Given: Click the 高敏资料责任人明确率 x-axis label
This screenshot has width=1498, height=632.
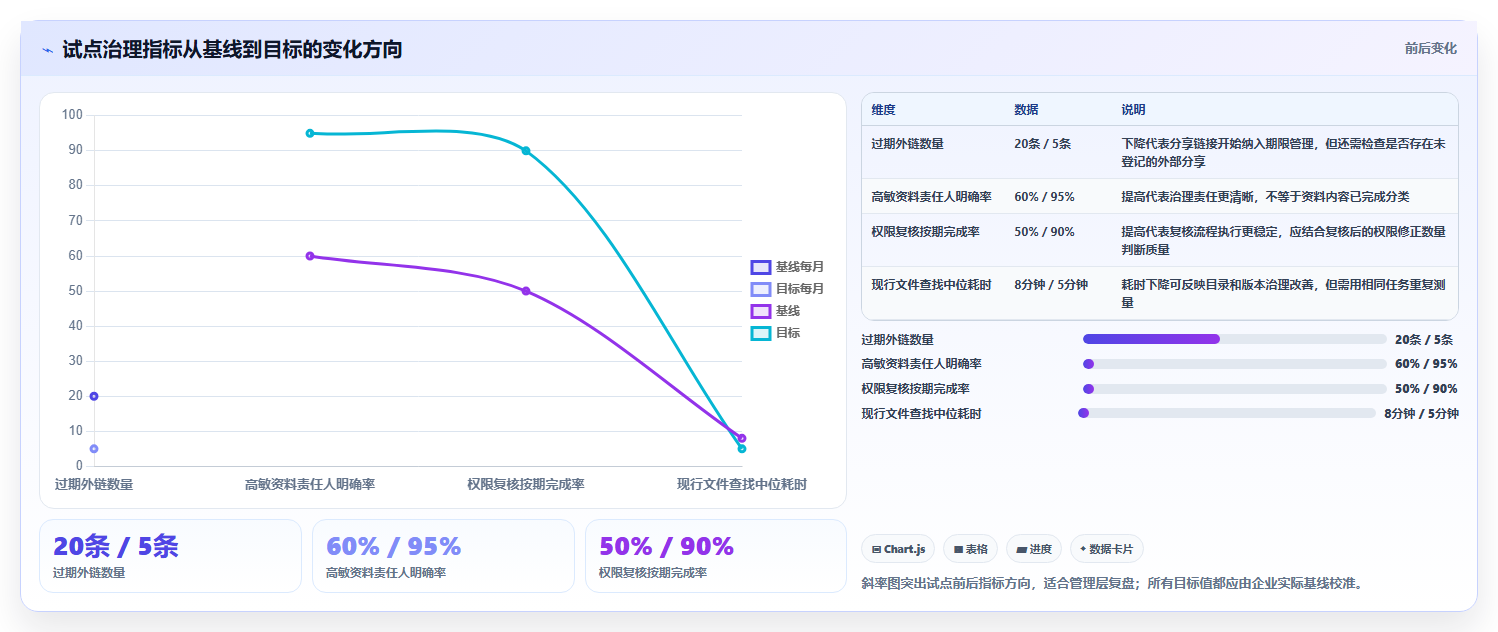Looking at the screenshot, I should (310, 484).
